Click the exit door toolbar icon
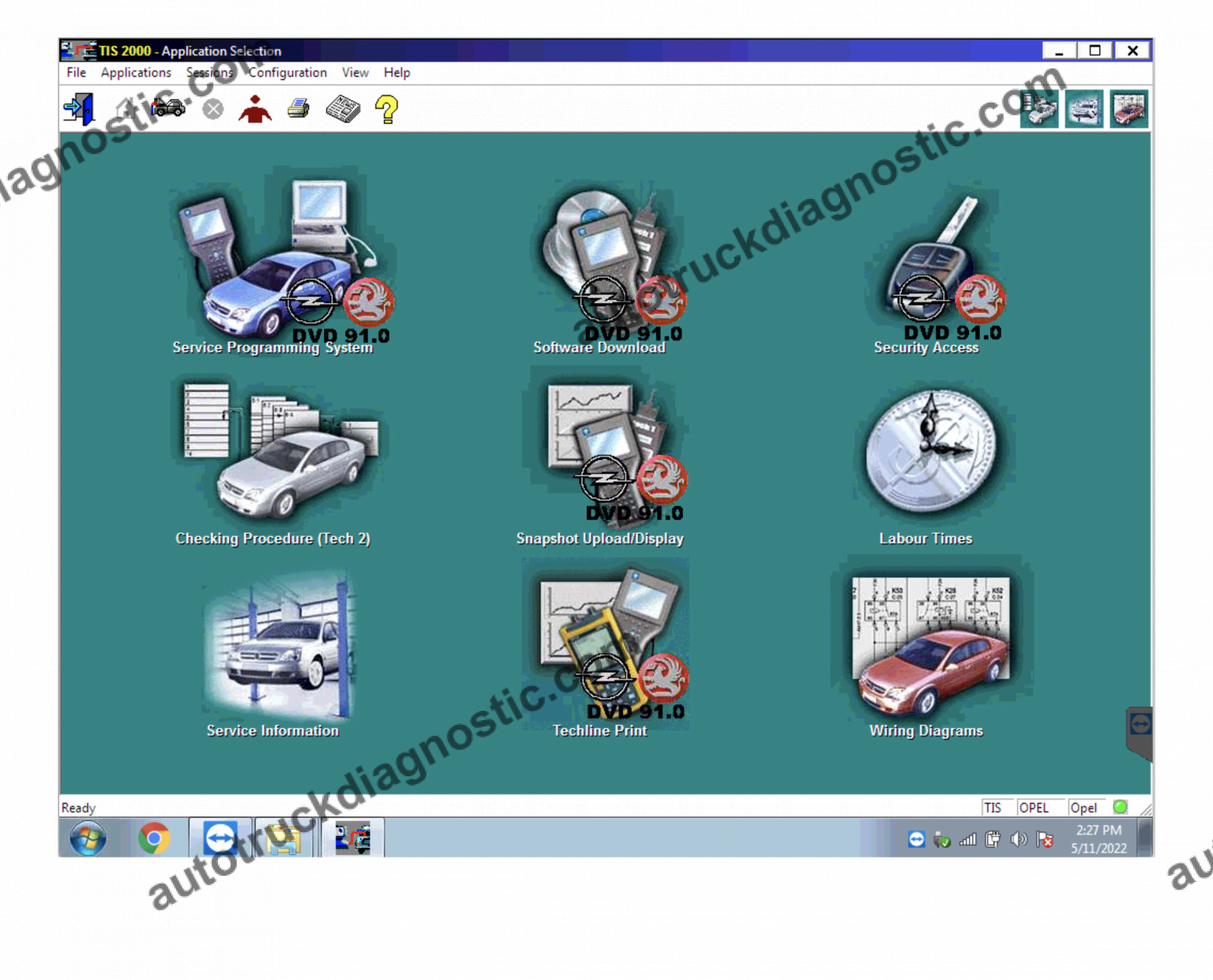This screenshot has width=1213, height=980. pyautogui.click(x=79, y=109)
